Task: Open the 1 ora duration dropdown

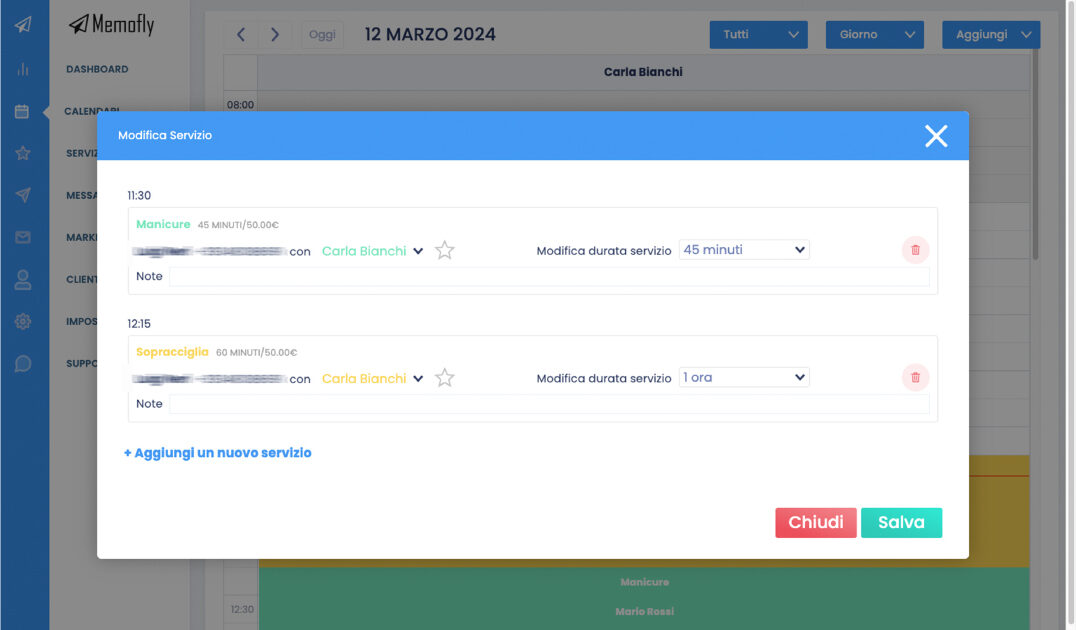Action: [x=743, y=377]
